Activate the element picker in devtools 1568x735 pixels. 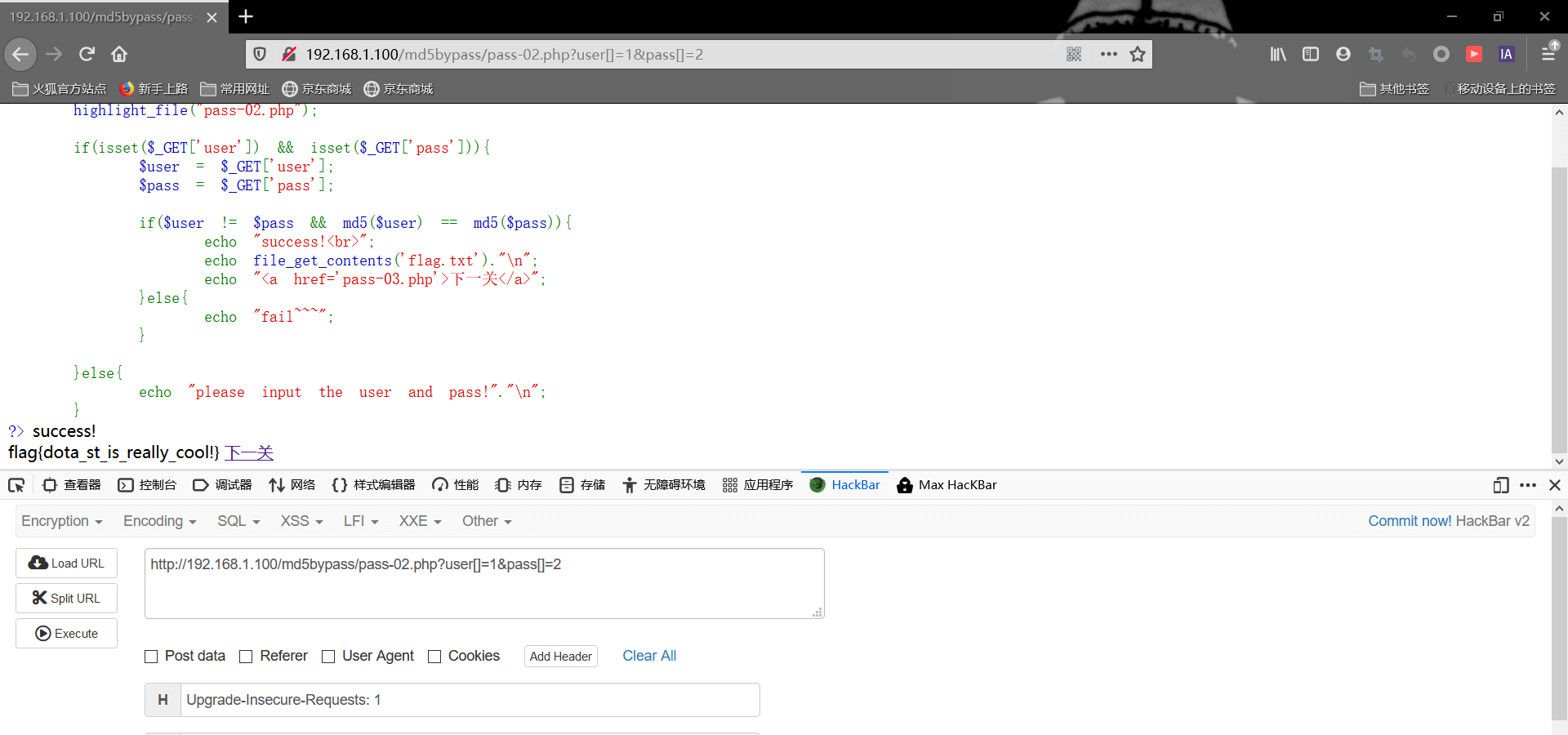pos(16,485)
